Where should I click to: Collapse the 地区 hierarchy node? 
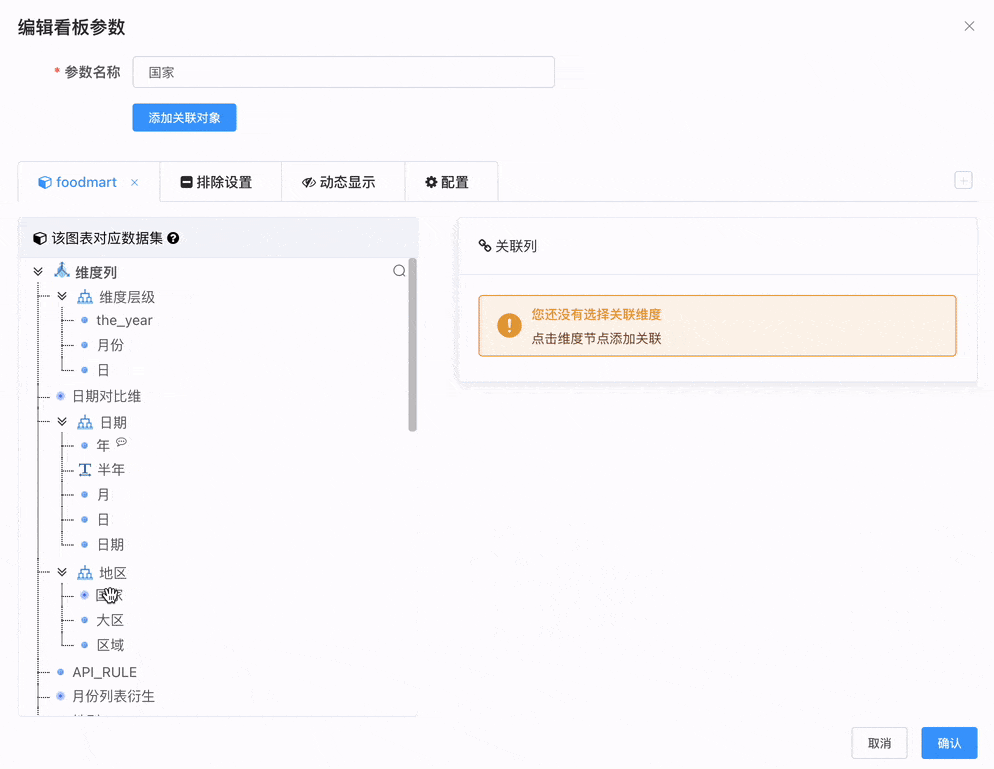pyautogui.click(x=62, y=573)
